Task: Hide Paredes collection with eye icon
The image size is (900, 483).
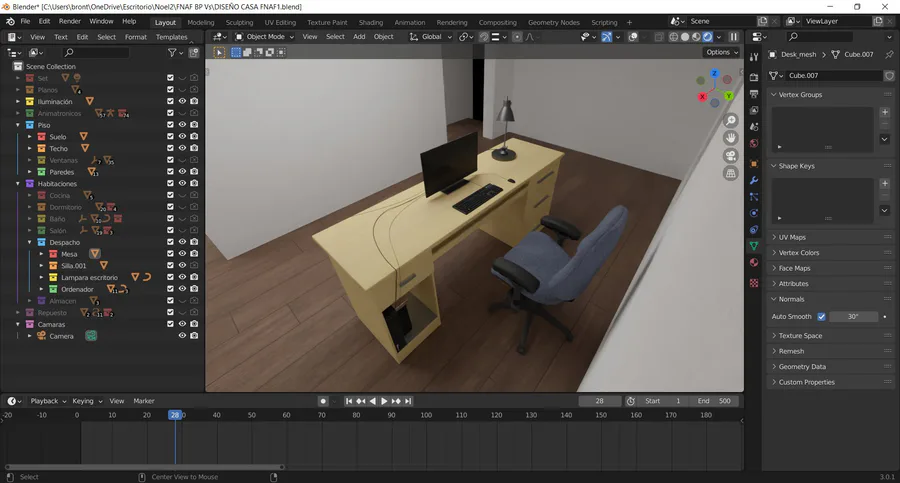Action: tap(182, 171)
